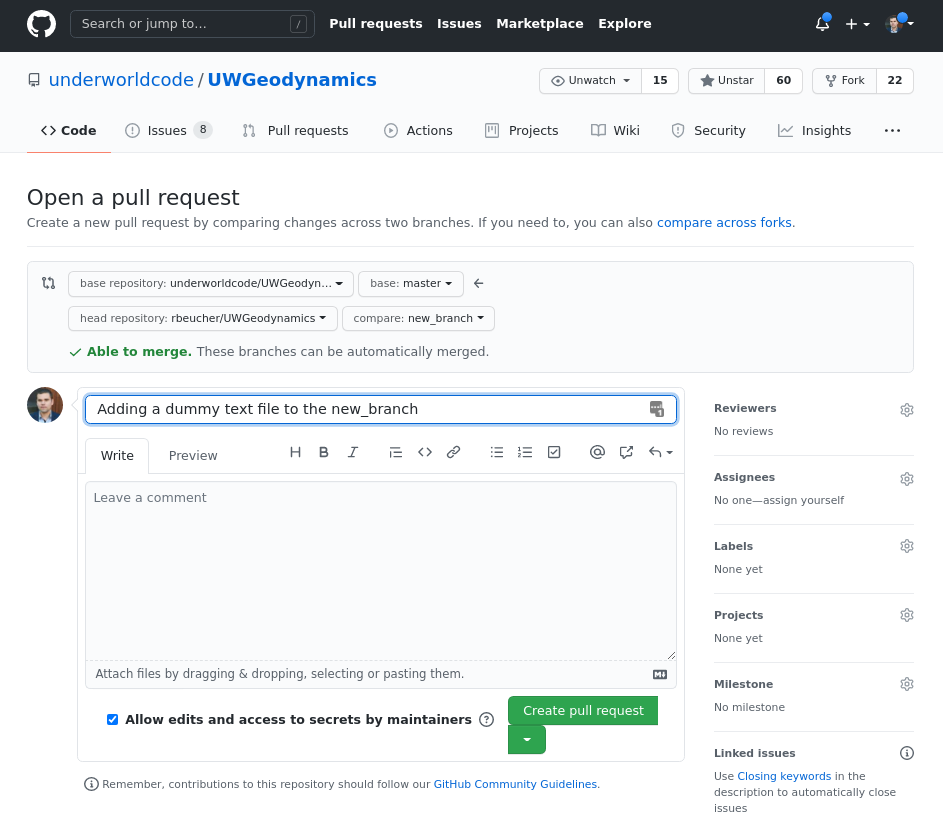Focus the pull request title field
This screenshot has width=943, height=831.
(380, 408)
